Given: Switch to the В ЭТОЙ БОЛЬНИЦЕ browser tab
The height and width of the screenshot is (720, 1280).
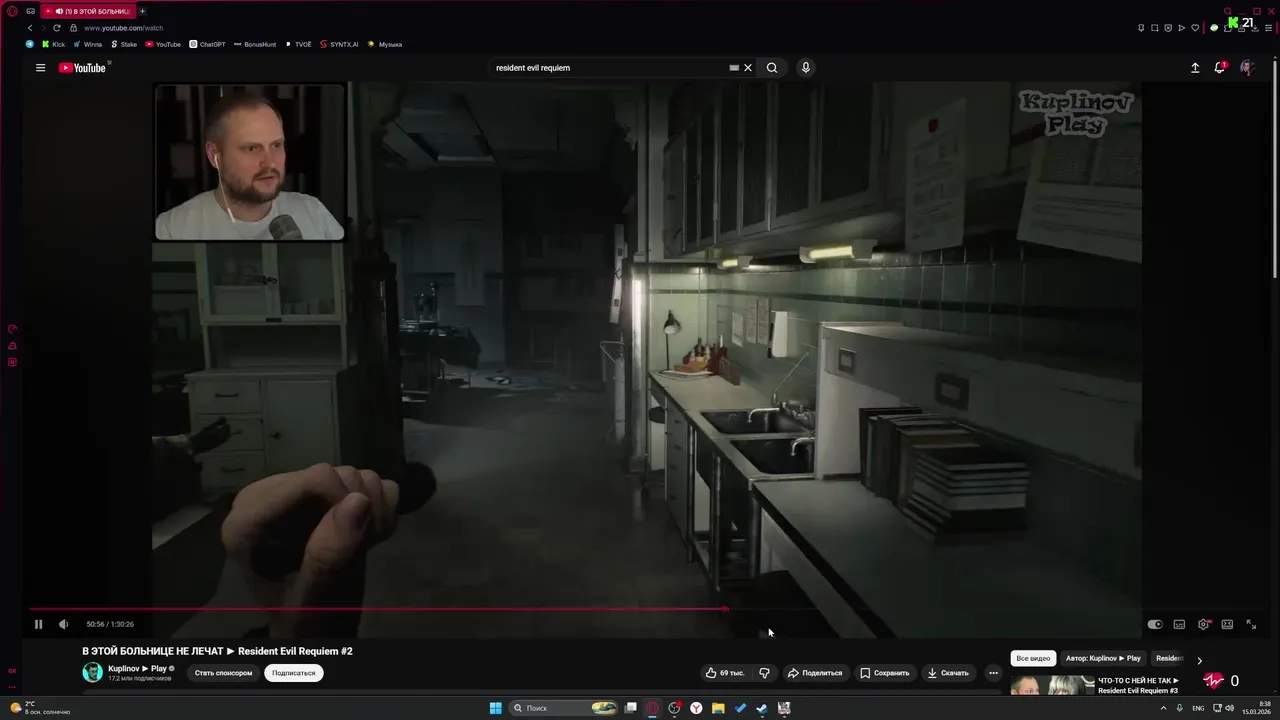Looking at the screenshot, I should pyautogui.click(x=89, y=11).
